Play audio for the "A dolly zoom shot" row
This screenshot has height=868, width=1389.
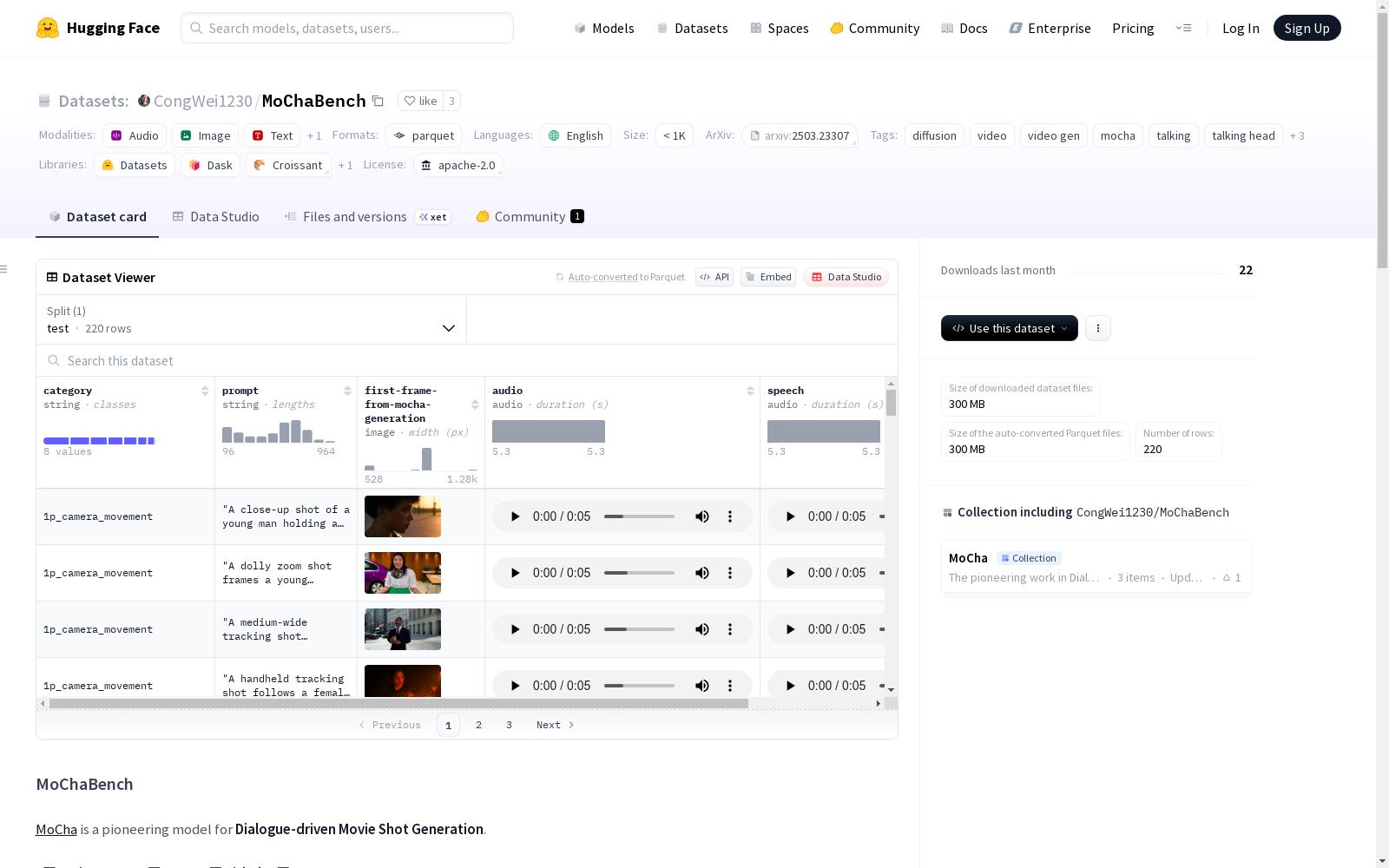[515, 573]
